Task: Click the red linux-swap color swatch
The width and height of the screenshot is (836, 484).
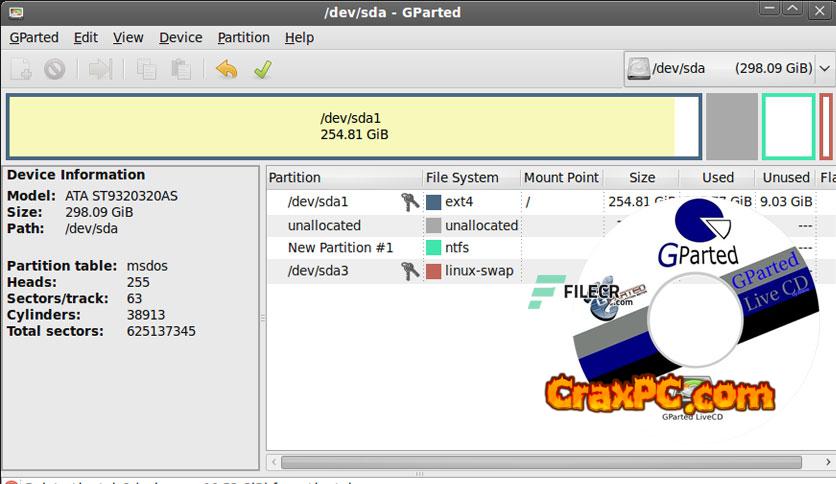Action: pos(433,271)
